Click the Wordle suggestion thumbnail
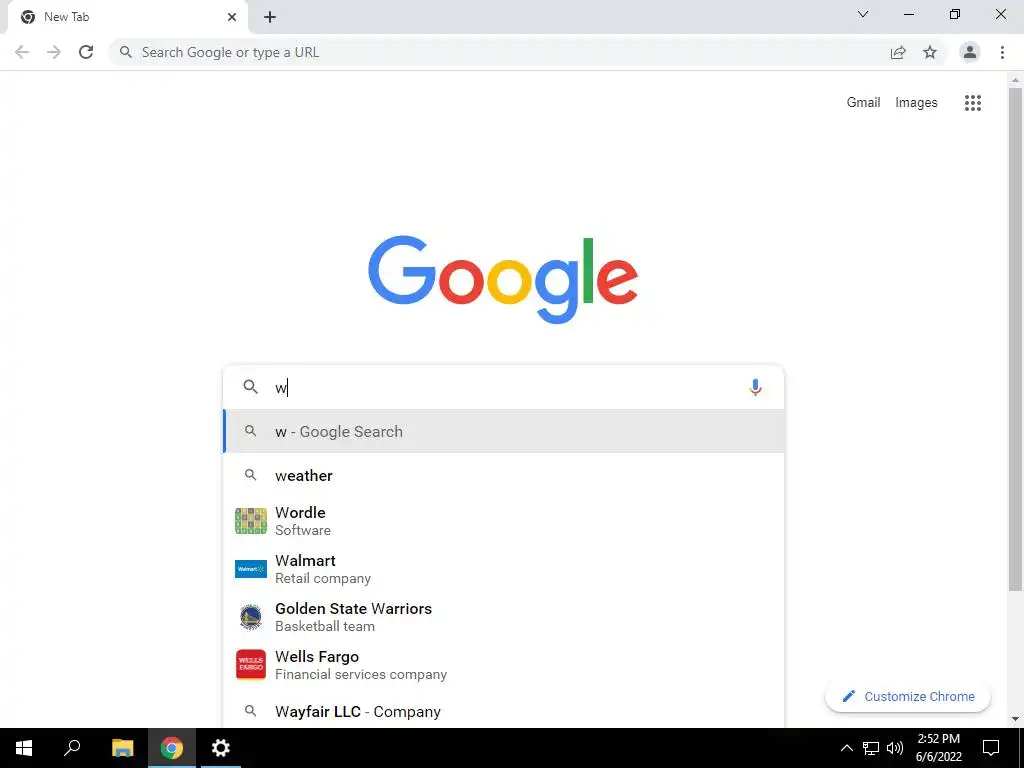 (x=251, y=520)
